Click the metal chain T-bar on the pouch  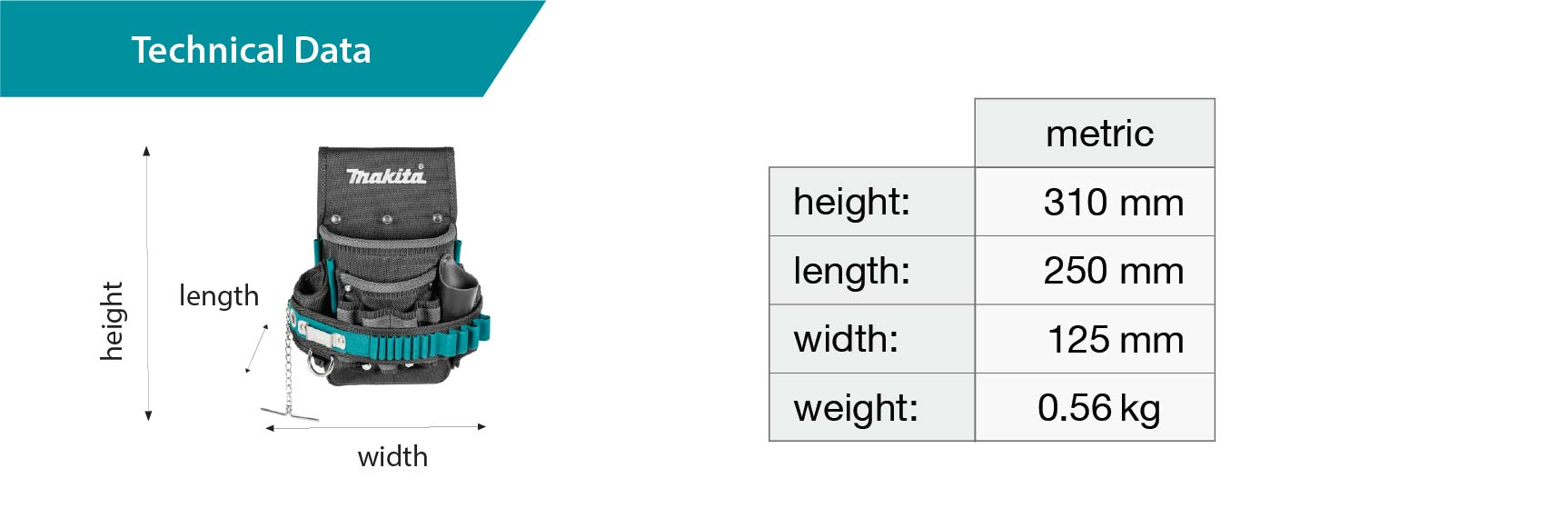290,413
